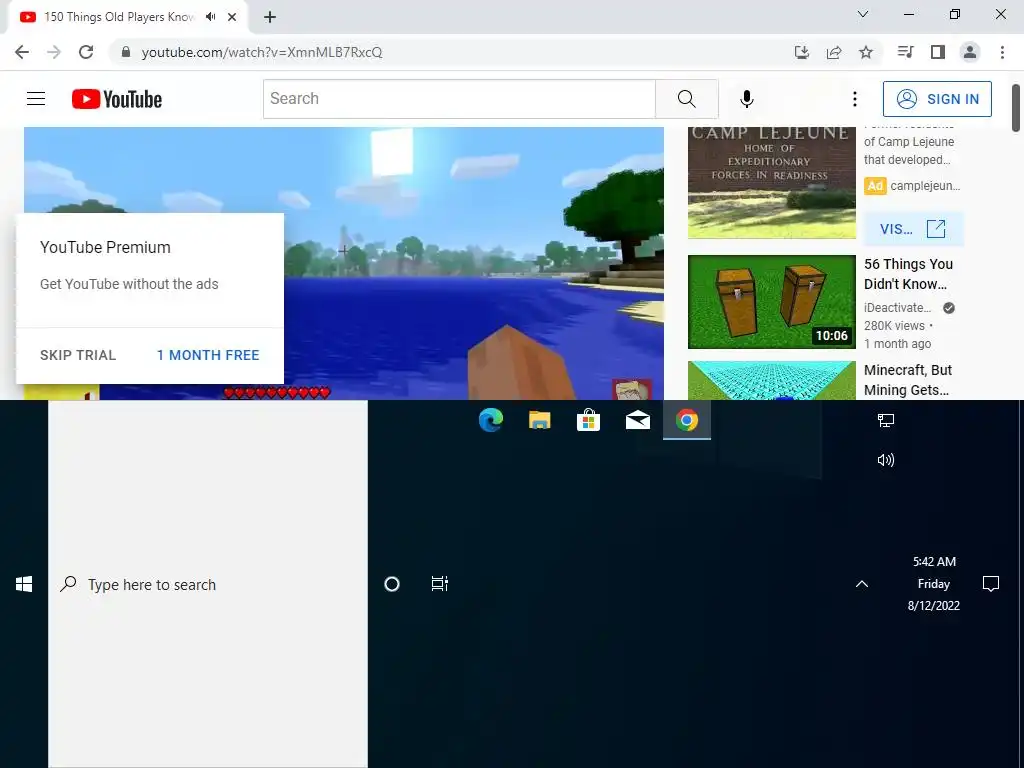The image size is (1024, 768).
Task: Open YouTube settings three-dot menu
Action: coord(854,99)
